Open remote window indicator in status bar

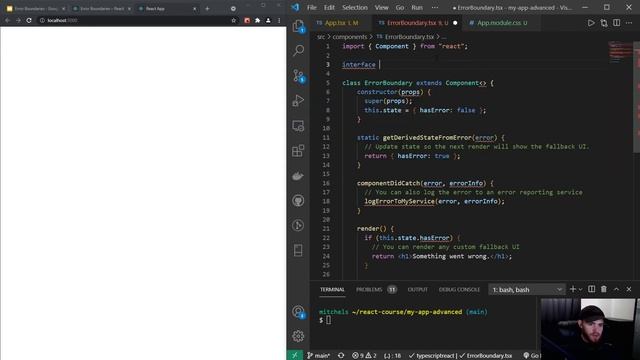pyautogui.click(x=295, y=356)
